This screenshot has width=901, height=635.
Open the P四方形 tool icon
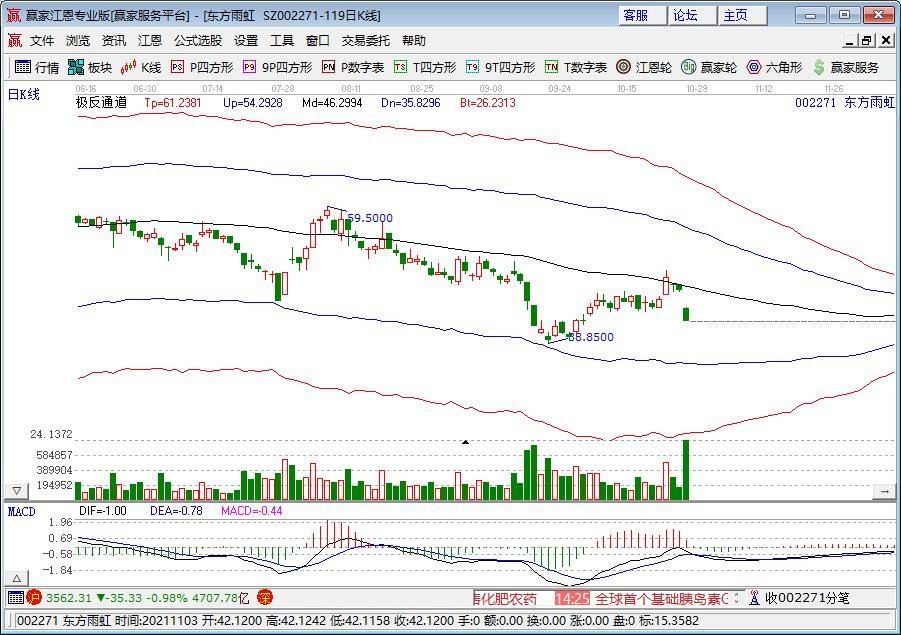coord(194,68)
